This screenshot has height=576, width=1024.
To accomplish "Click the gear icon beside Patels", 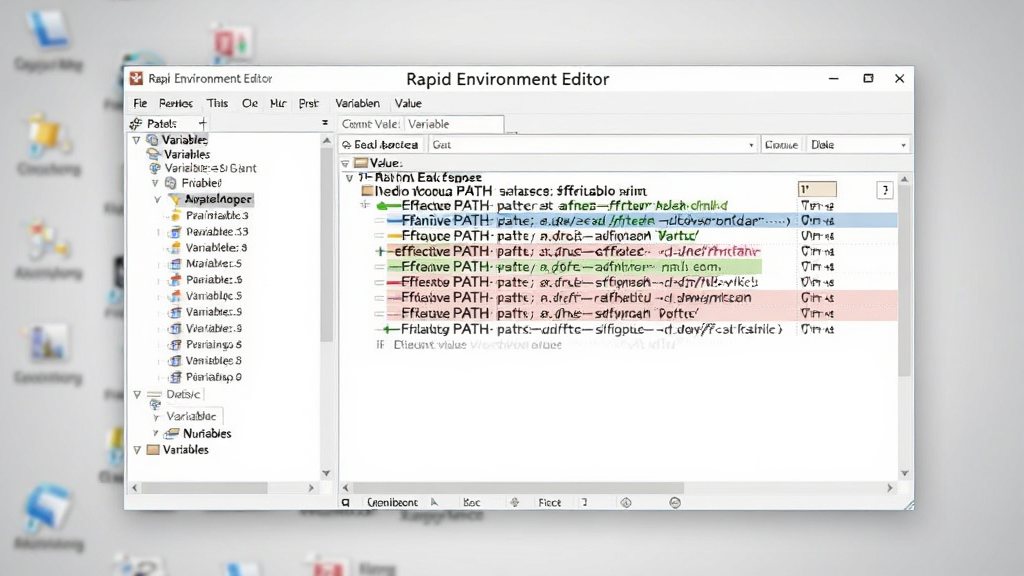I will (136, 123).
